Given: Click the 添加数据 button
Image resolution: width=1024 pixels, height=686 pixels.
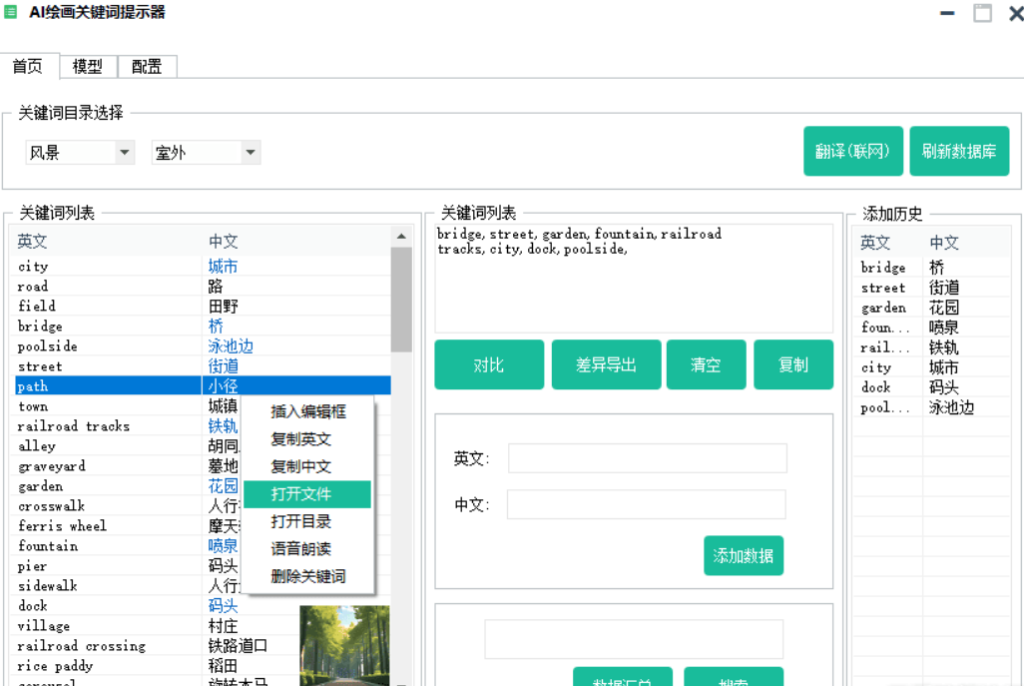Looking at the screenshot, I should click(743, 556).
